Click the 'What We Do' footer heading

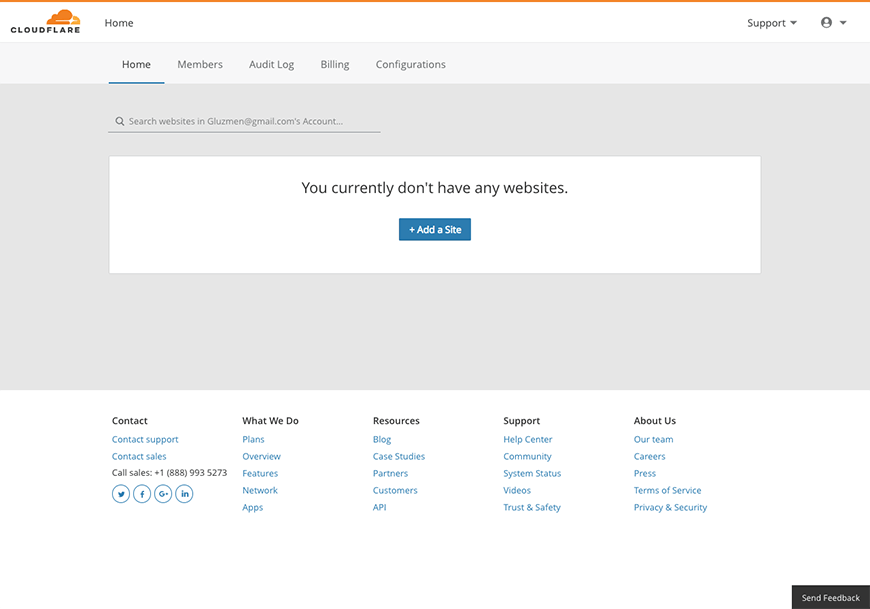click(270, 421)
